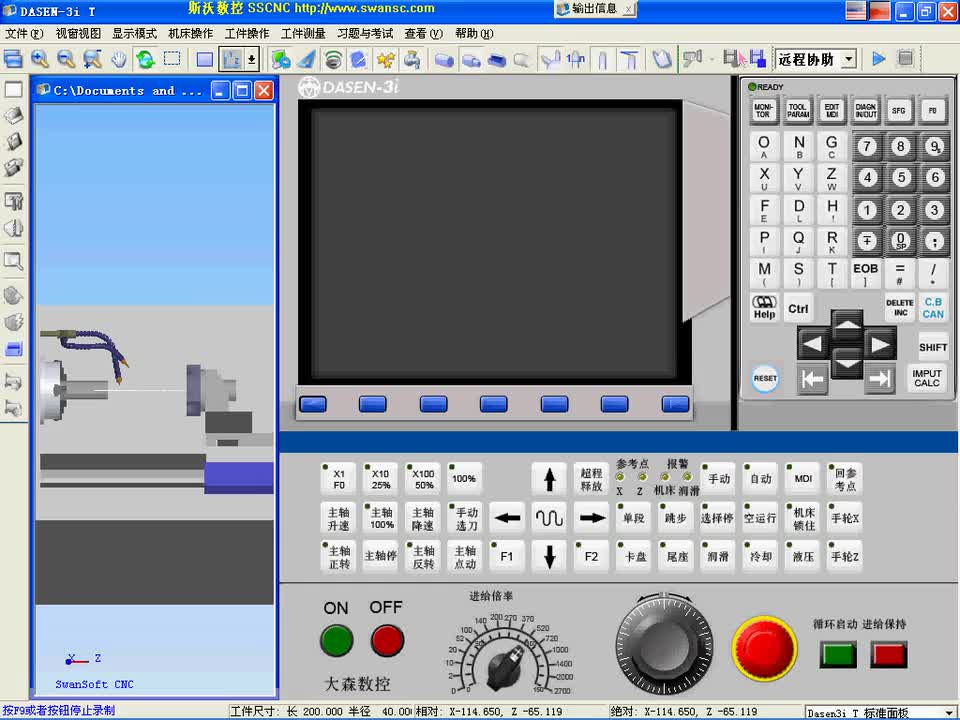
Task: Toggle 回参考点 reference return mode
Action: (x=845, y=479)
